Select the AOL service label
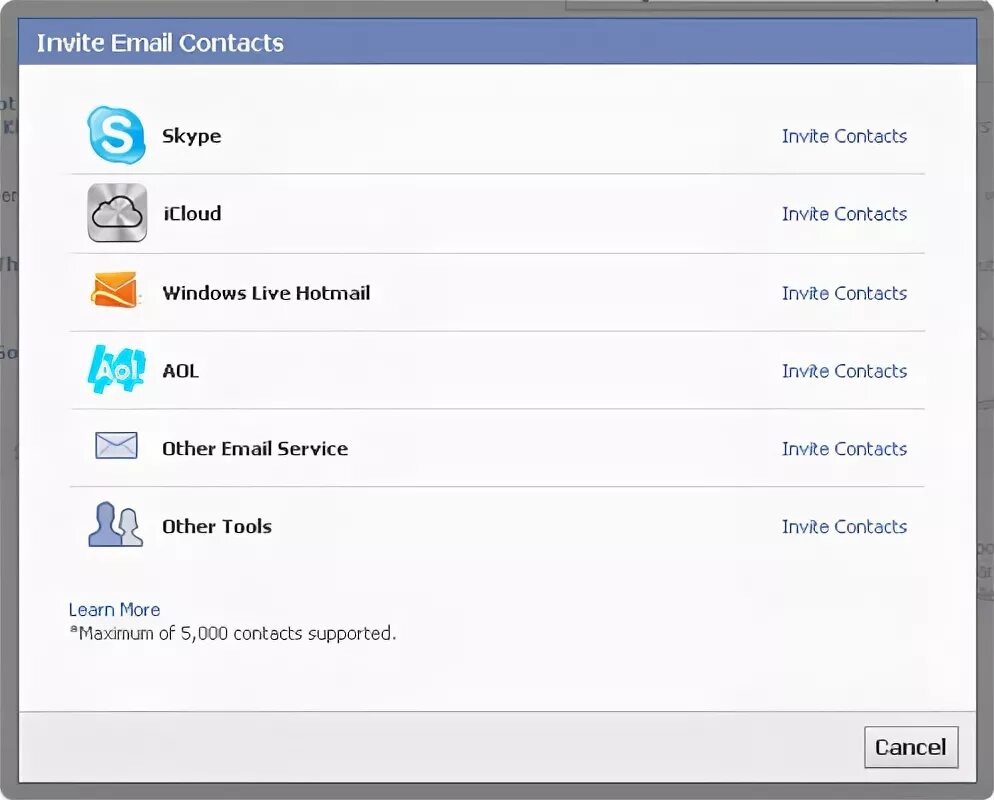 181,371
